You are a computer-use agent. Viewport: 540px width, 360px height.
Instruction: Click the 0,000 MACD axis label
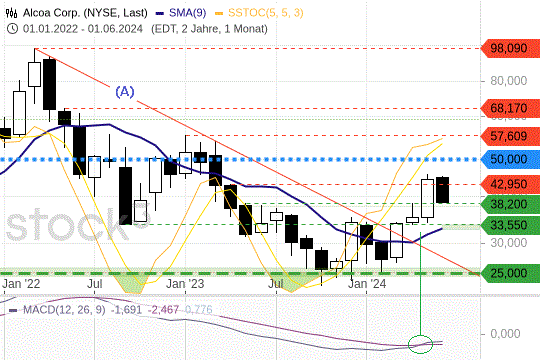point(505,333)
